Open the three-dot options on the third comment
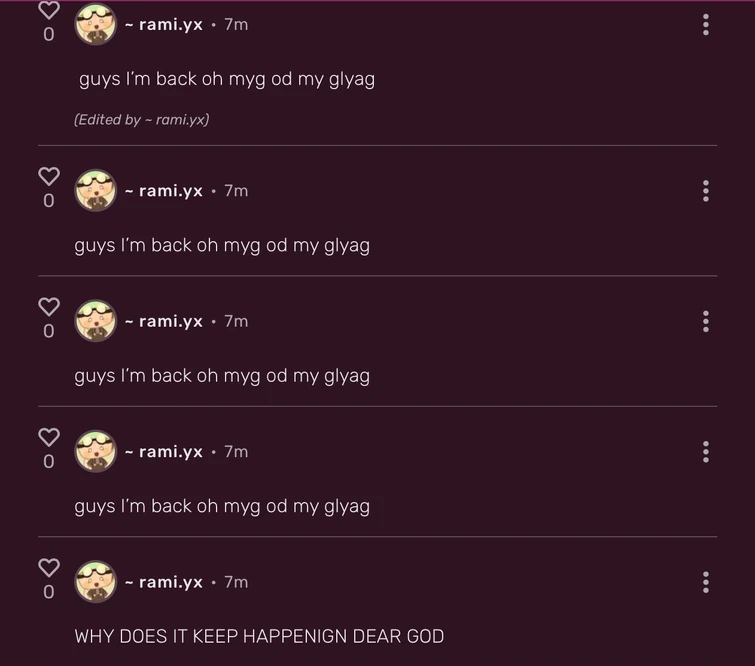This screenshot has width=755, height=666. 705,321
